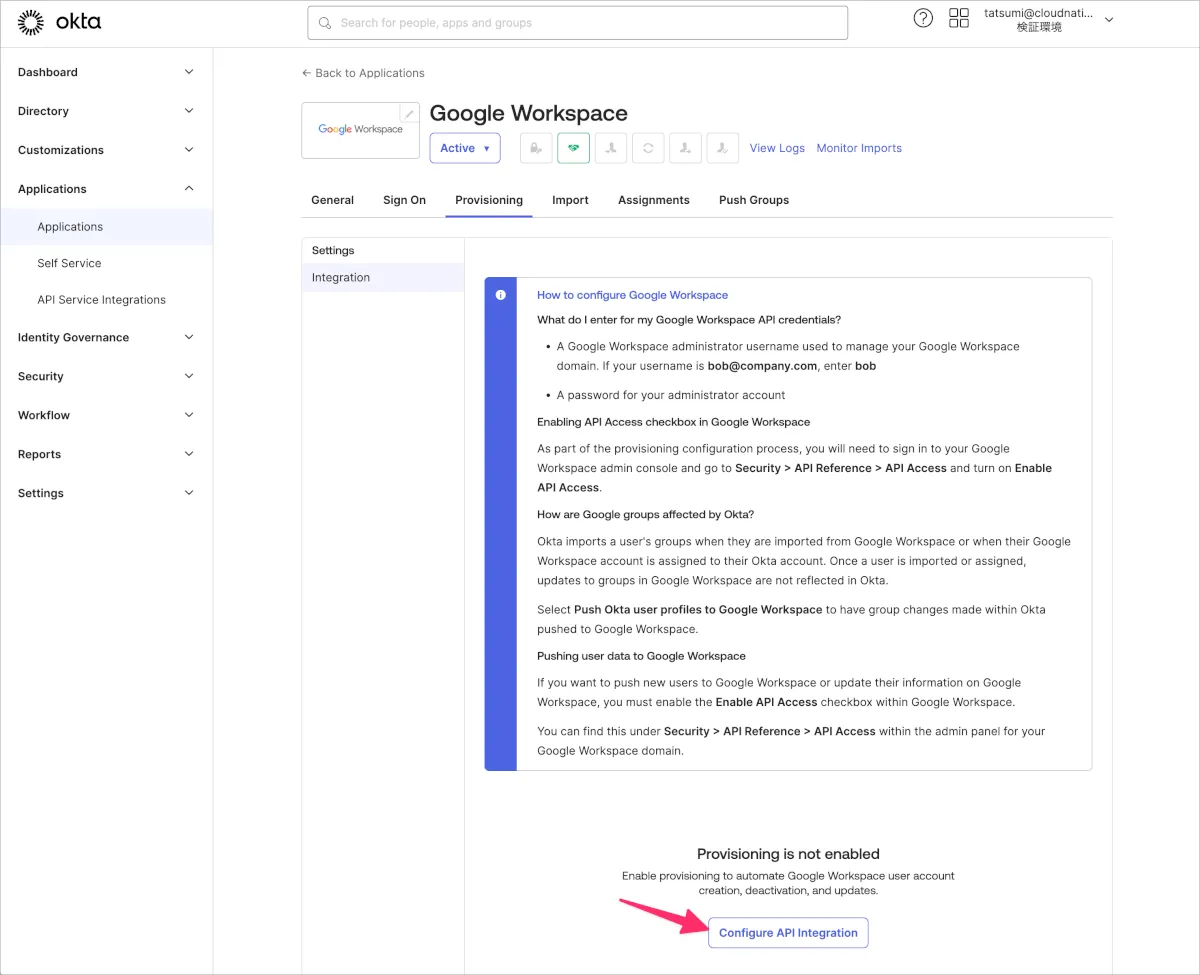Click the people, apps and groups search field
The image size is (1200, 975).
tap(578, 23)
